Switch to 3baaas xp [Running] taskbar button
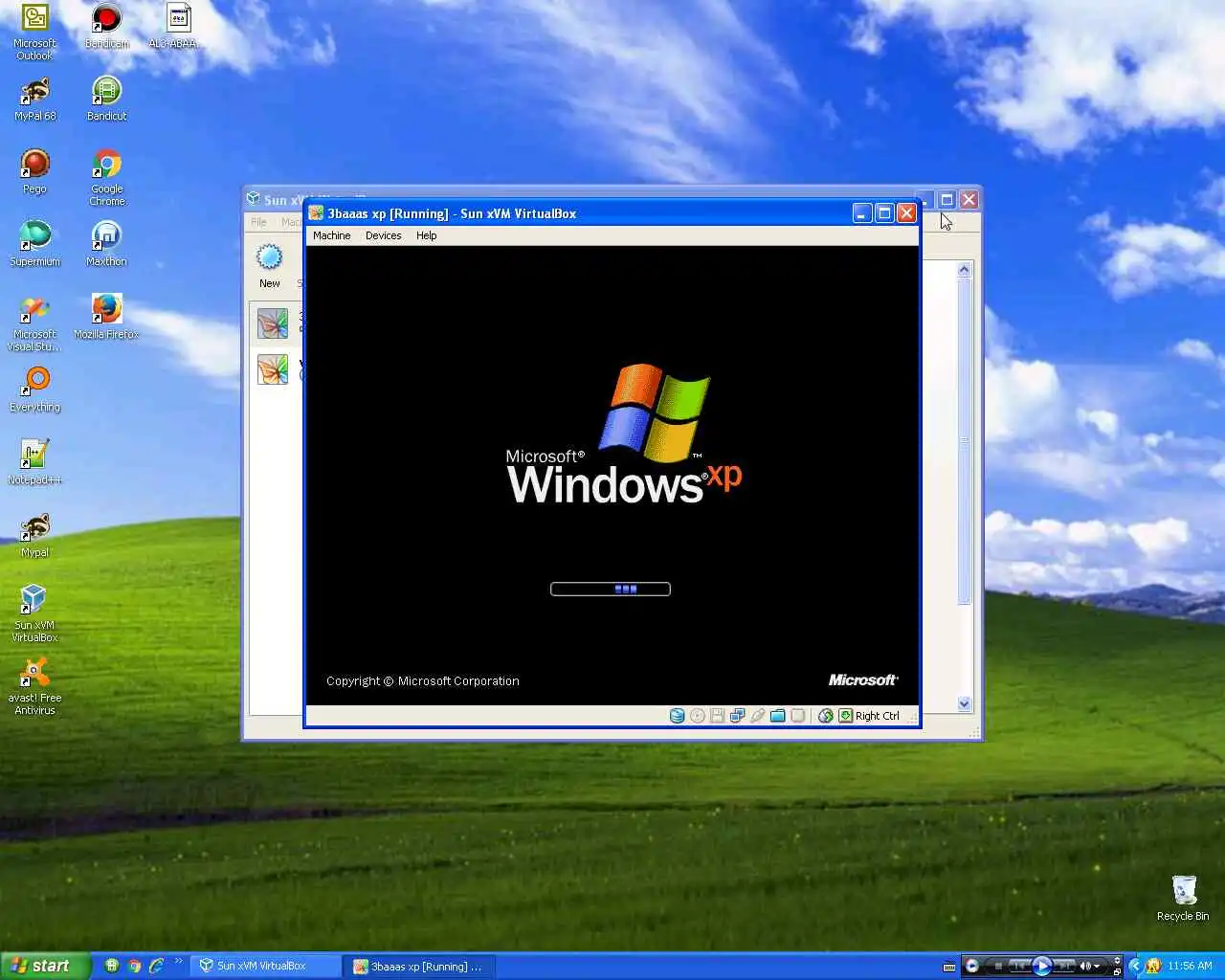This screenshot has width=1225, height=980. 421,967
